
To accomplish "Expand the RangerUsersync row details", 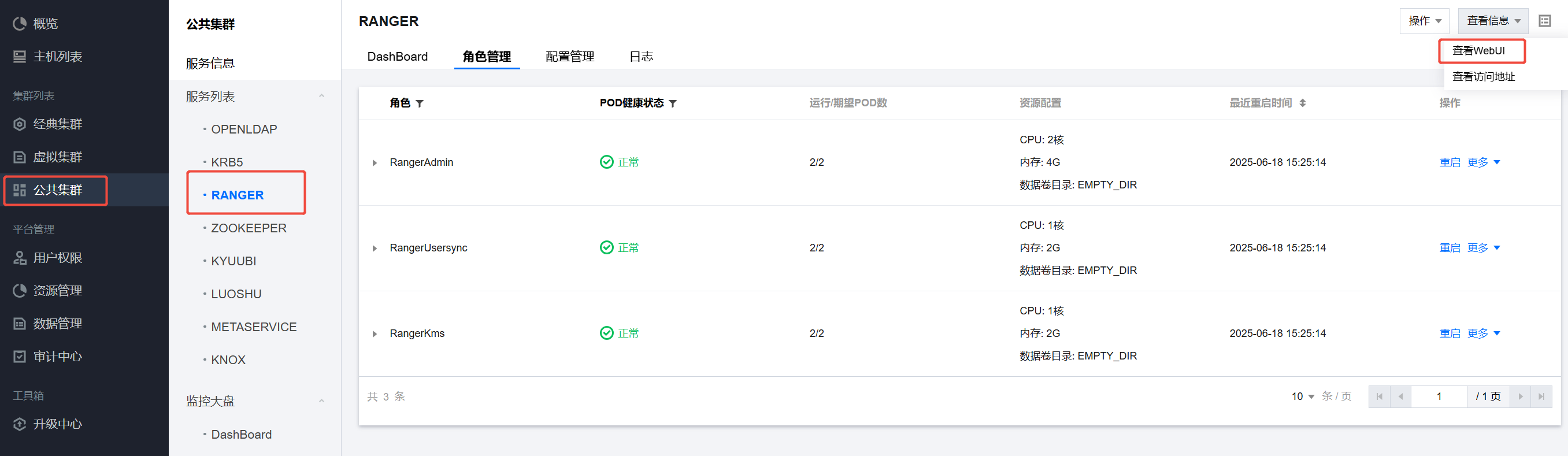I will pos(375,249).
